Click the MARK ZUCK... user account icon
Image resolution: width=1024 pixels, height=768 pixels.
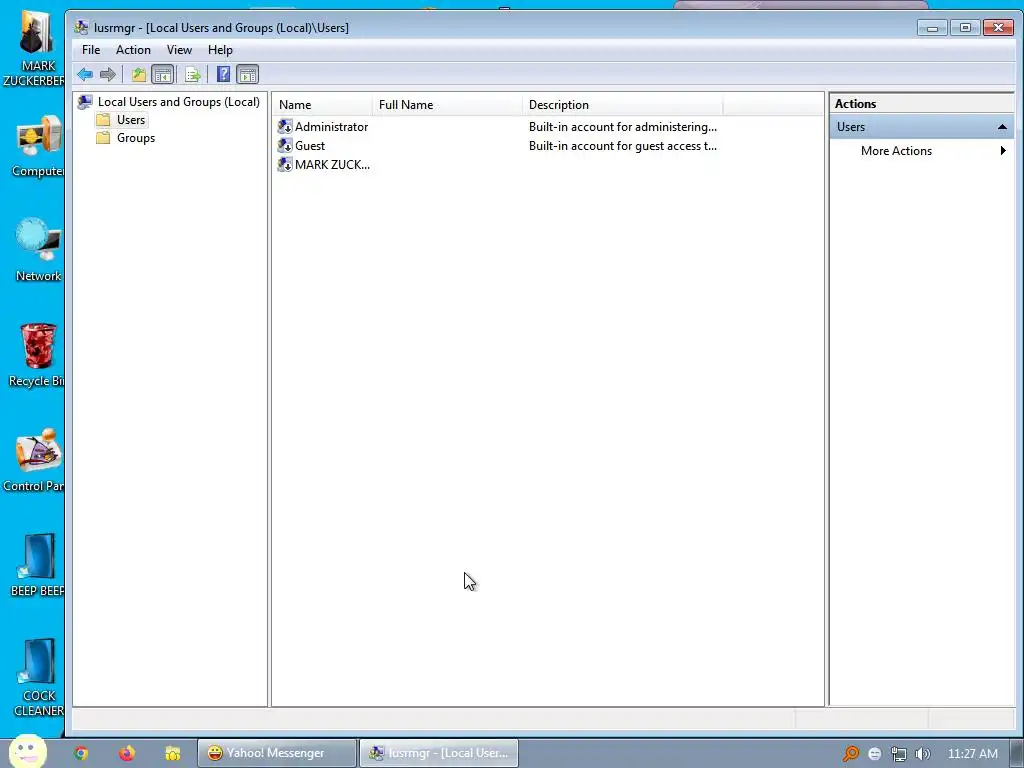click(285, 165)
